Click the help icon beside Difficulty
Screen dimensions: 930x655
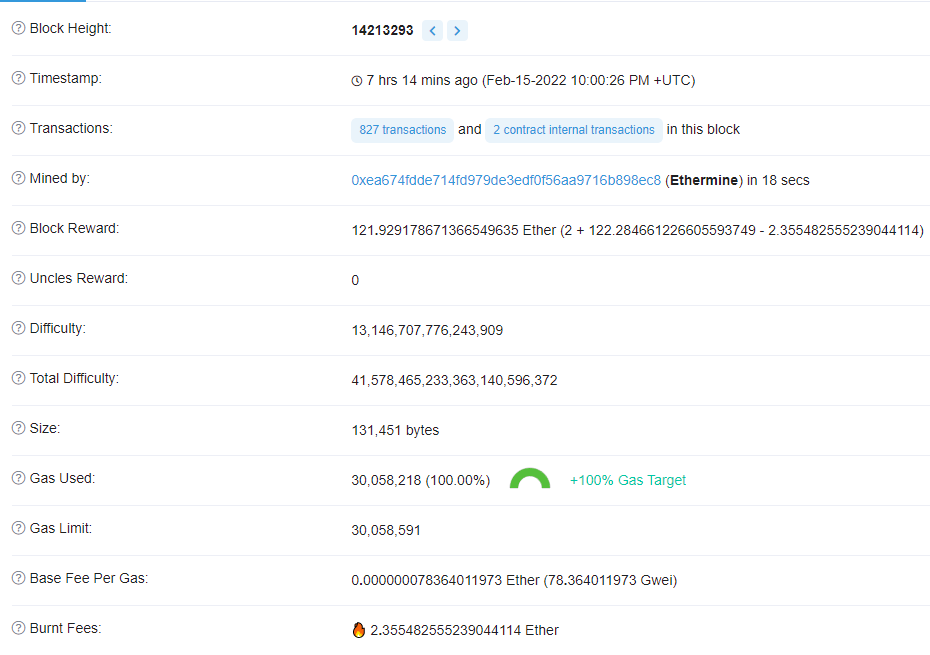[18, 328]
